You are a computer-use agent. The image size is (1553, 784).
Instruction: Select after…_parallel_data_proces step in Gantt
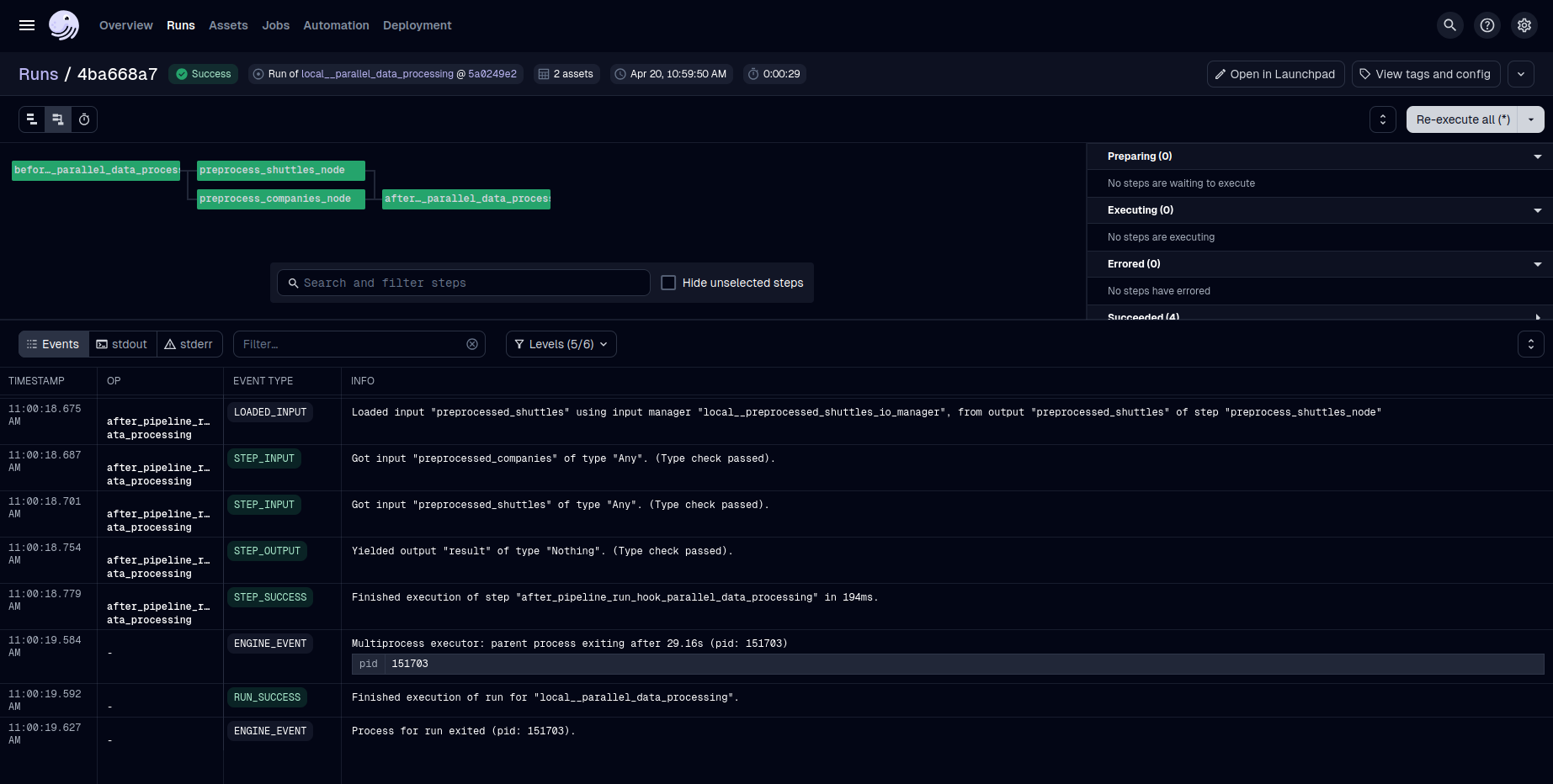click(x=466, y=199)
